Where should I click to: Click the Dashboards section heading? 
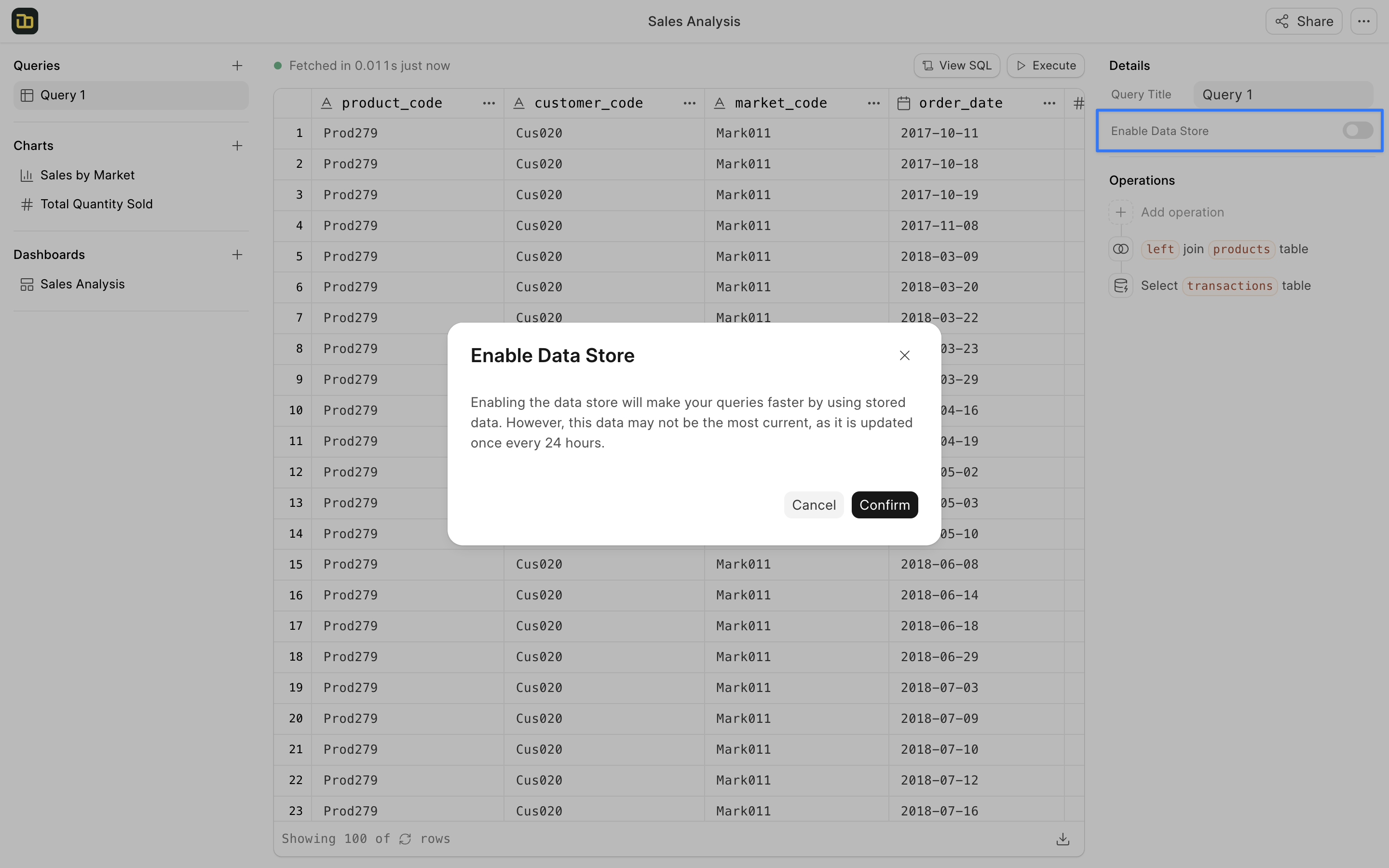49,254
